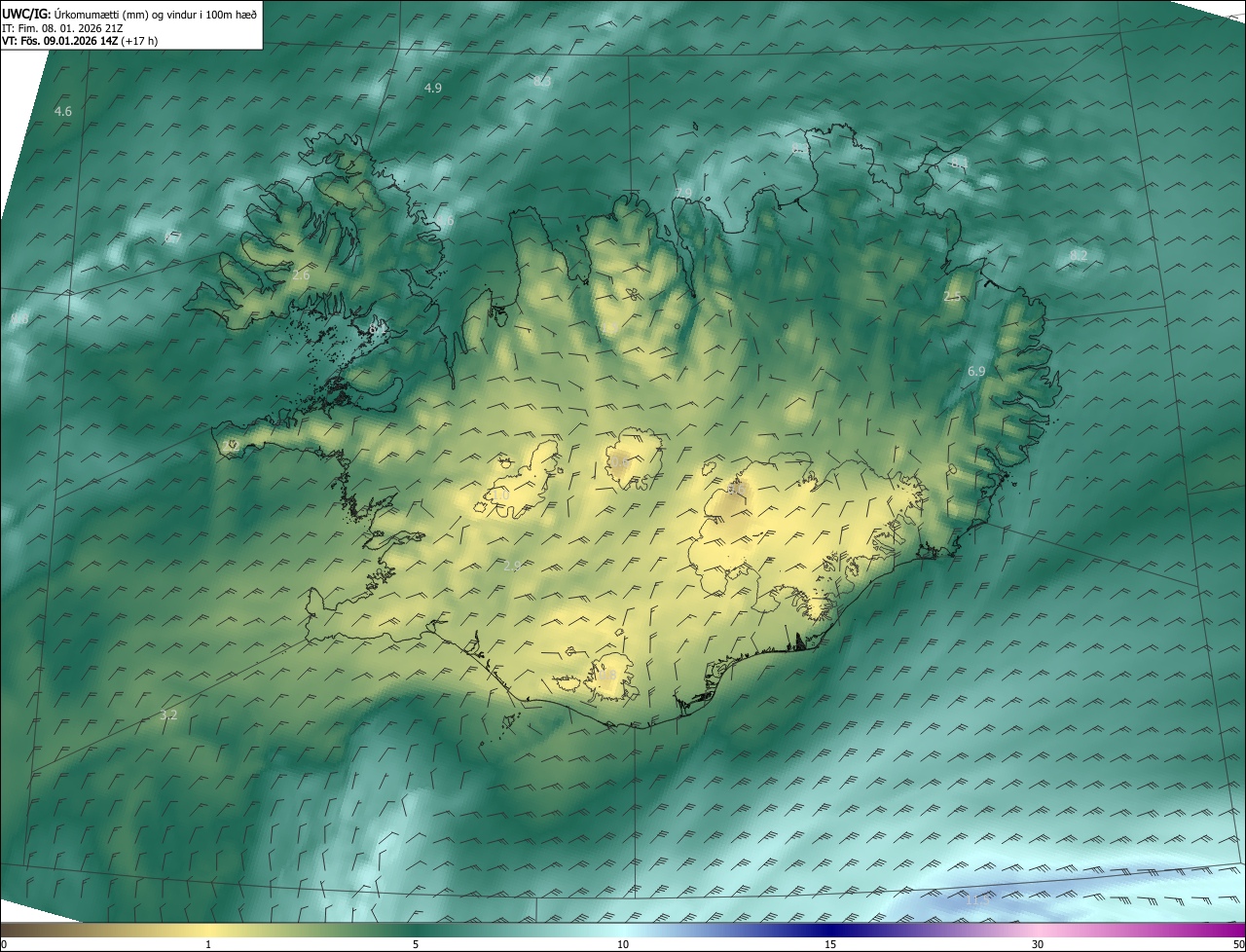The width and height of the screenshot is (1246, 952).
Task: Click the dark navy color band above 15
Action: coord(830,930)
